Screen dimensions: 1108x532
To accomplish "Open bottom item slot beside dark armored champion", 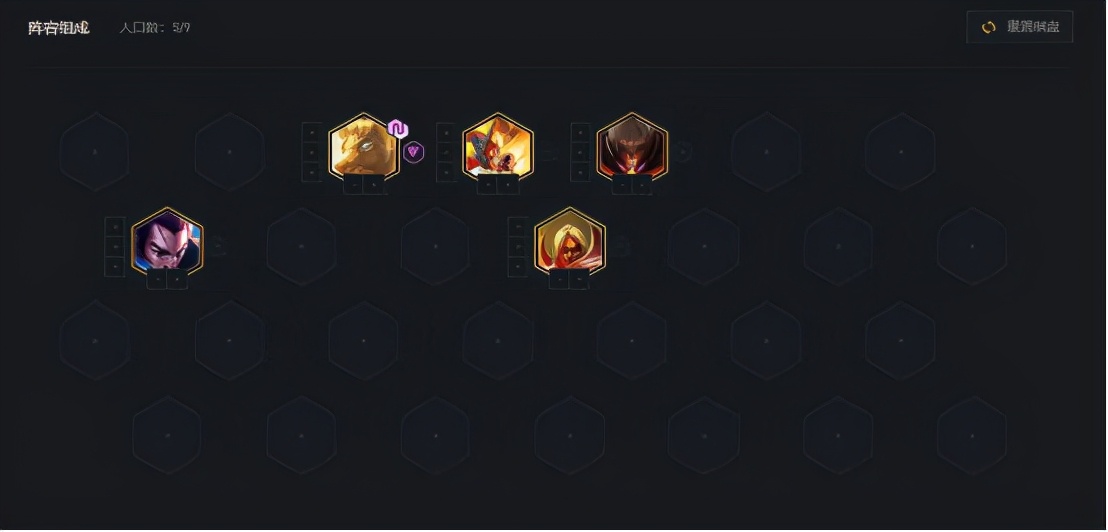I will tap(580, 172).
